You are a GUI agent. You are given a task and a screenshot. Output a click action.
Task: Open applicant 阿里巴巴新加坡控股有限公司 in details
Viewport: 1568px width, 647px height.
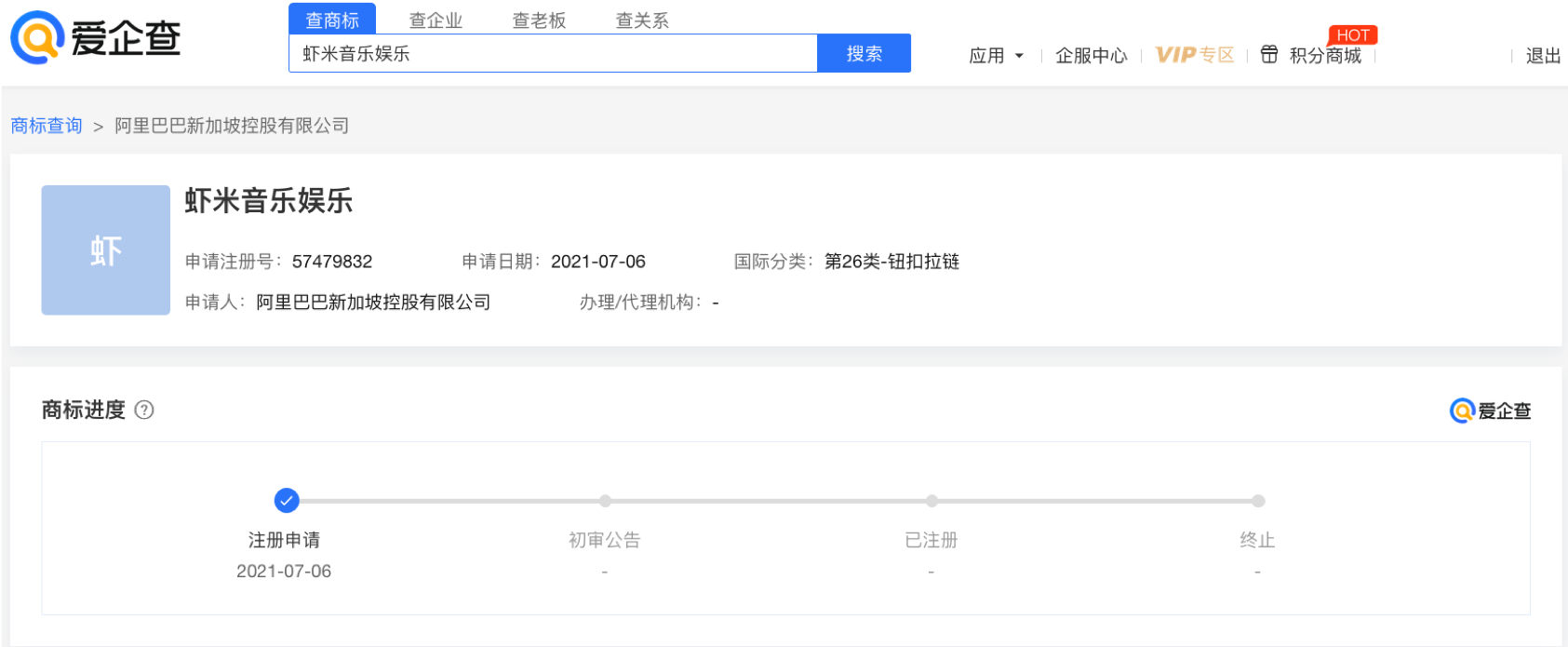click(373, 303)
